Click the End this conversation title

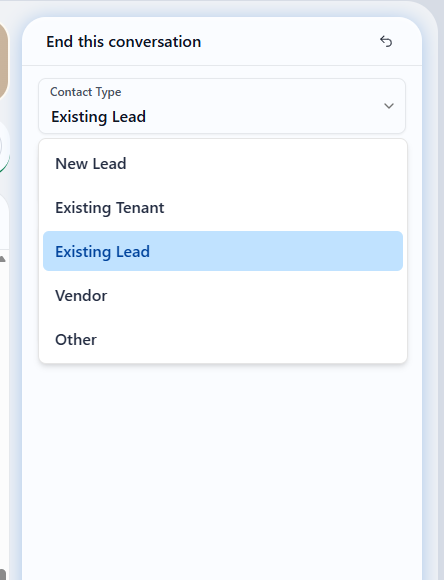tap(124, 41)
